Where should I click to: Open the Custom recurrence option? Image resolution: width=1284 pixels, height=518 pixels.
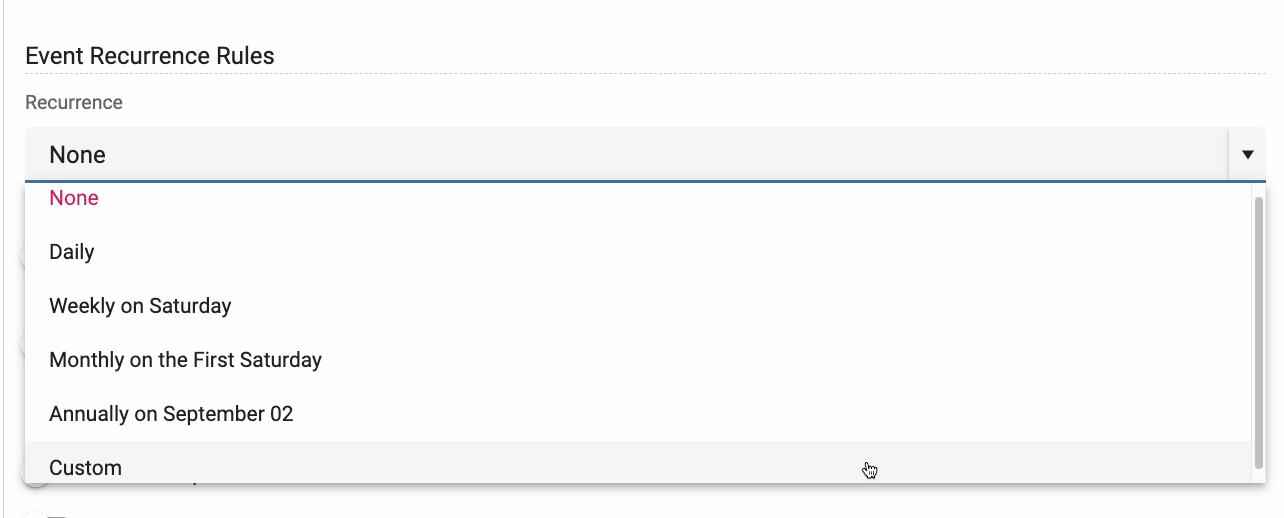coord(86,467)
